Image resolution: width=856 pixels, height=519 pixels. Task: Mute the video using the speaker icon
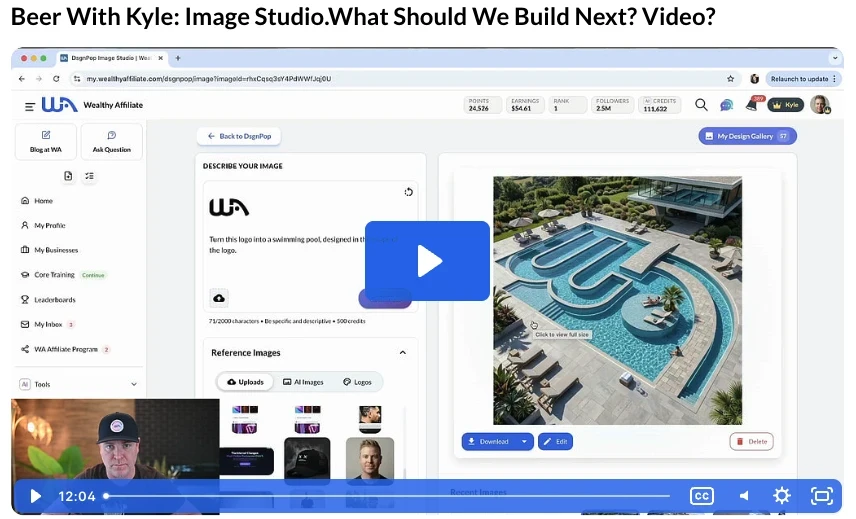coord(743,496)
